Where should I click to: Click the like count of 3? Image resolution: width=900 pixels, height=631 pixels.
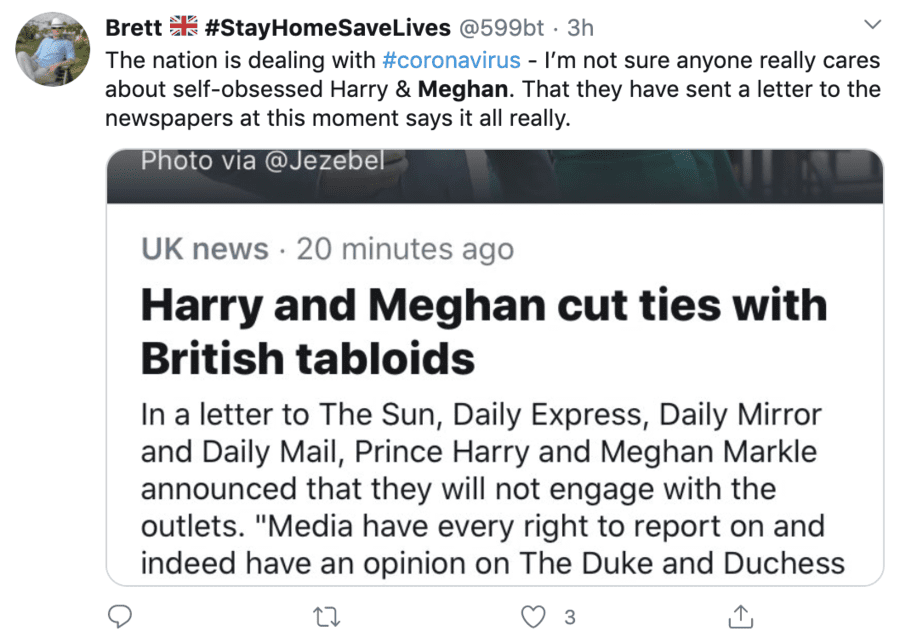pos(570,616)
